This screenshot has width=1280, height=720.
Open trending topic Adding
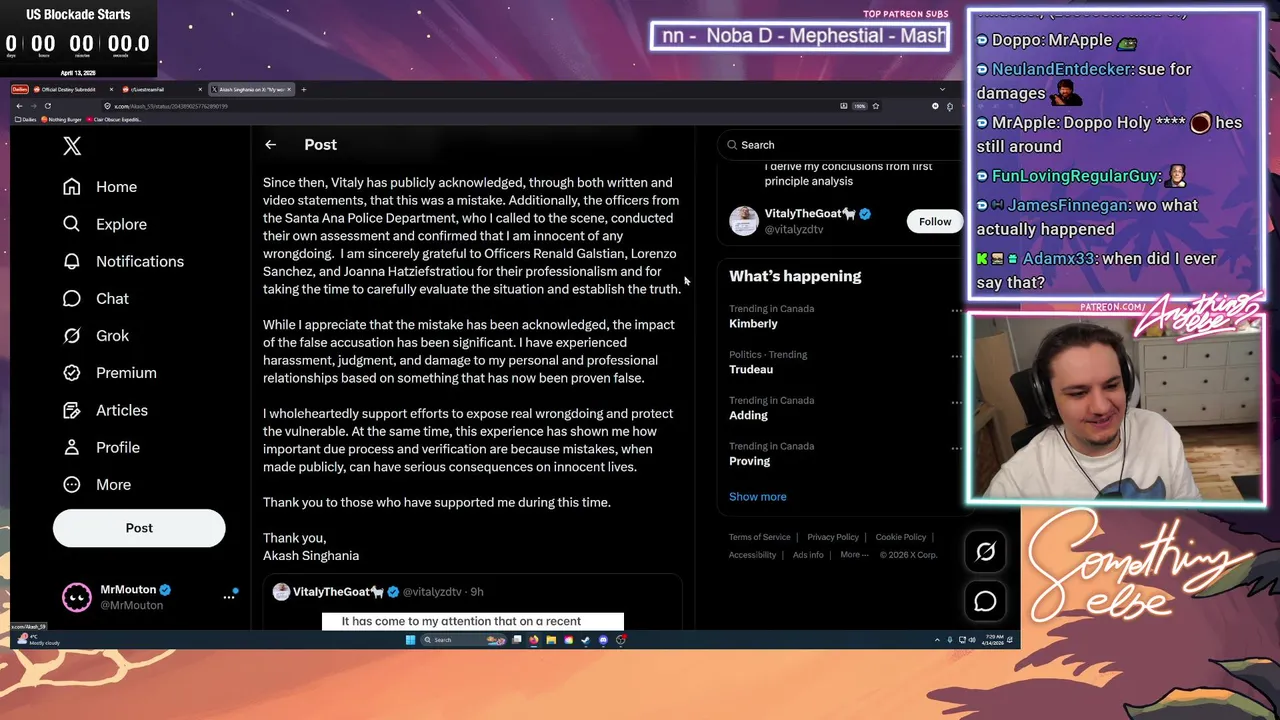pos(748,415)
